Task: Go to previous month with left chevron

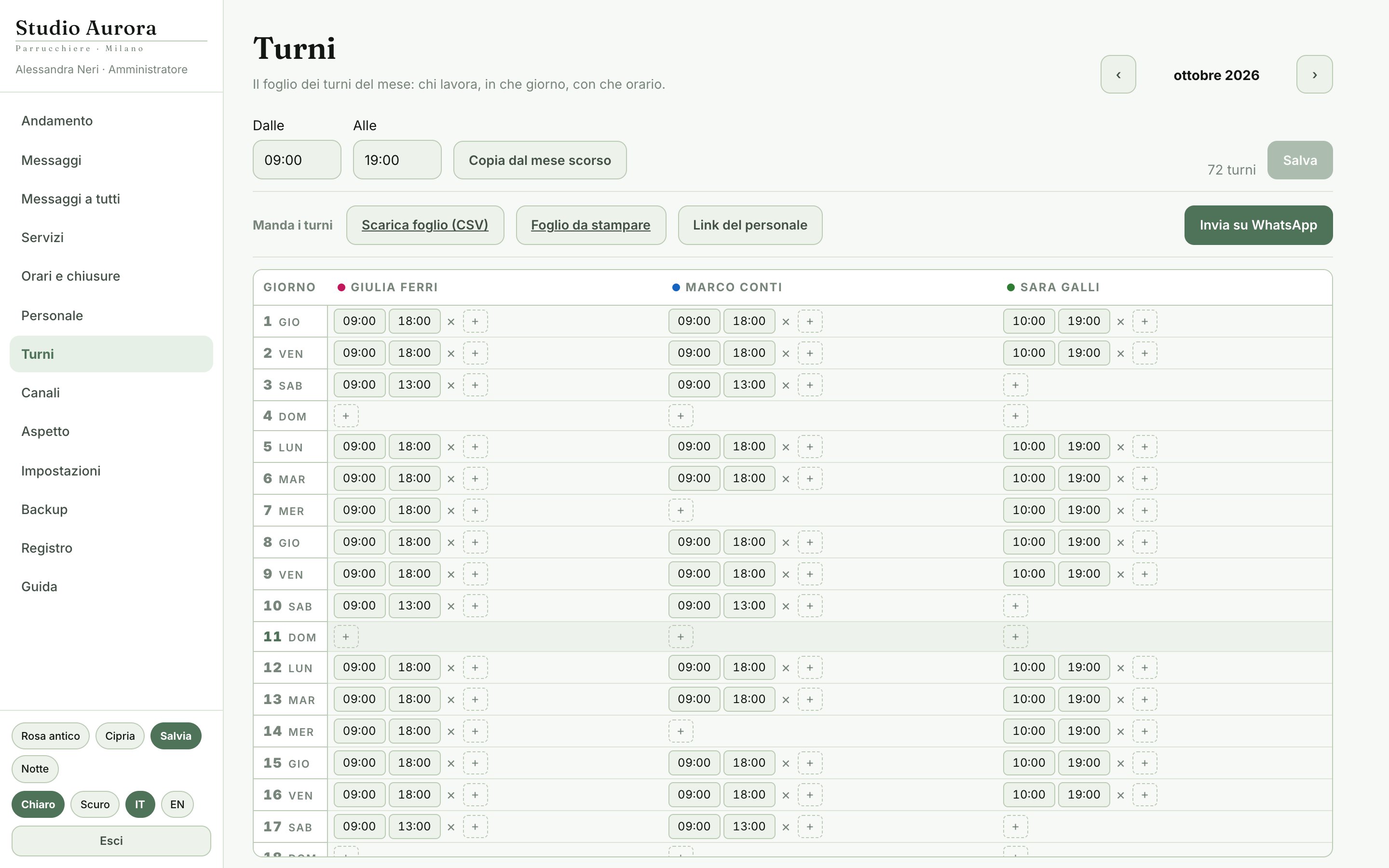Action: click(x=1117, y=75)
